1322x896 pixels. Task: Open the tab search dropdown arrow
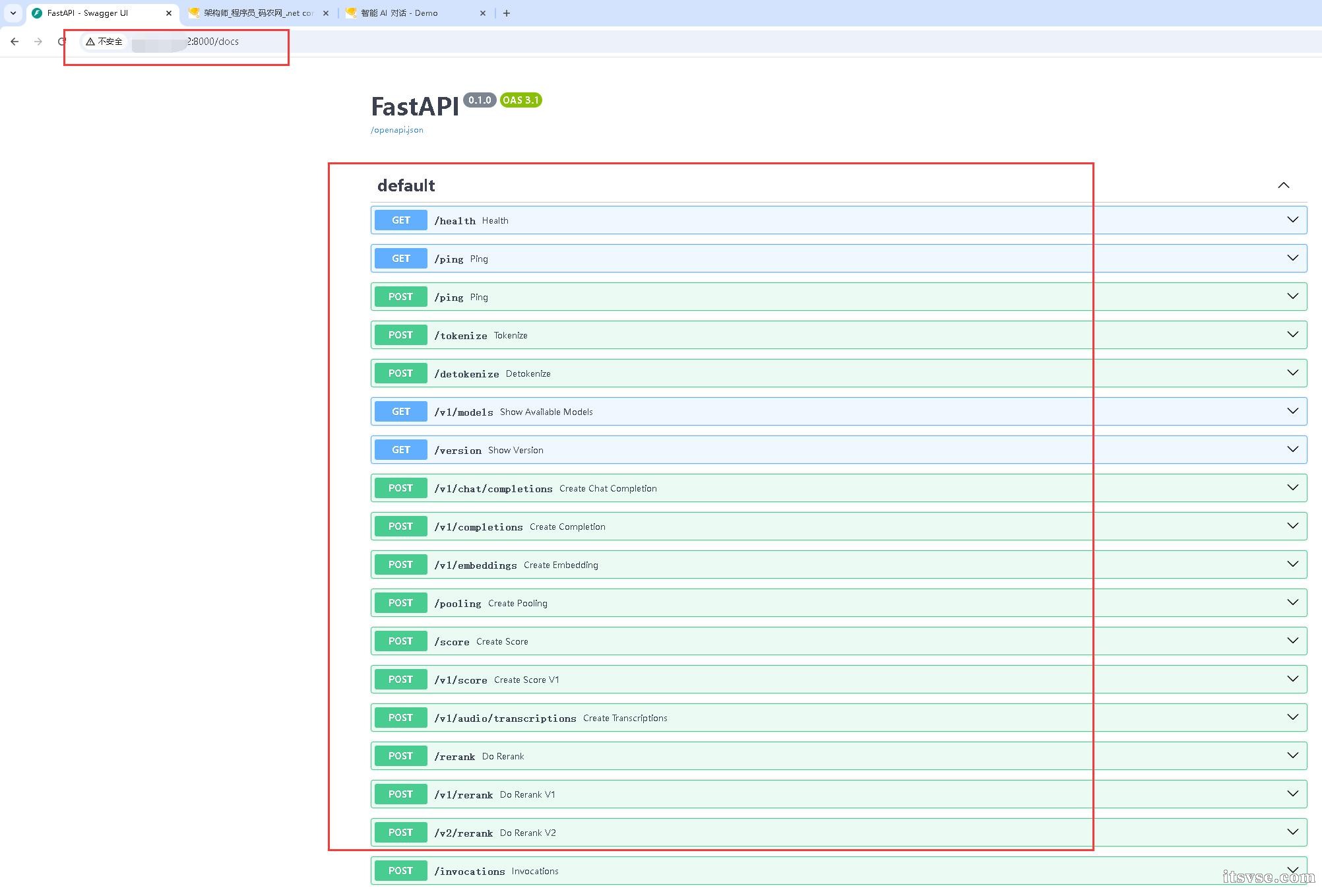point(13,13)
